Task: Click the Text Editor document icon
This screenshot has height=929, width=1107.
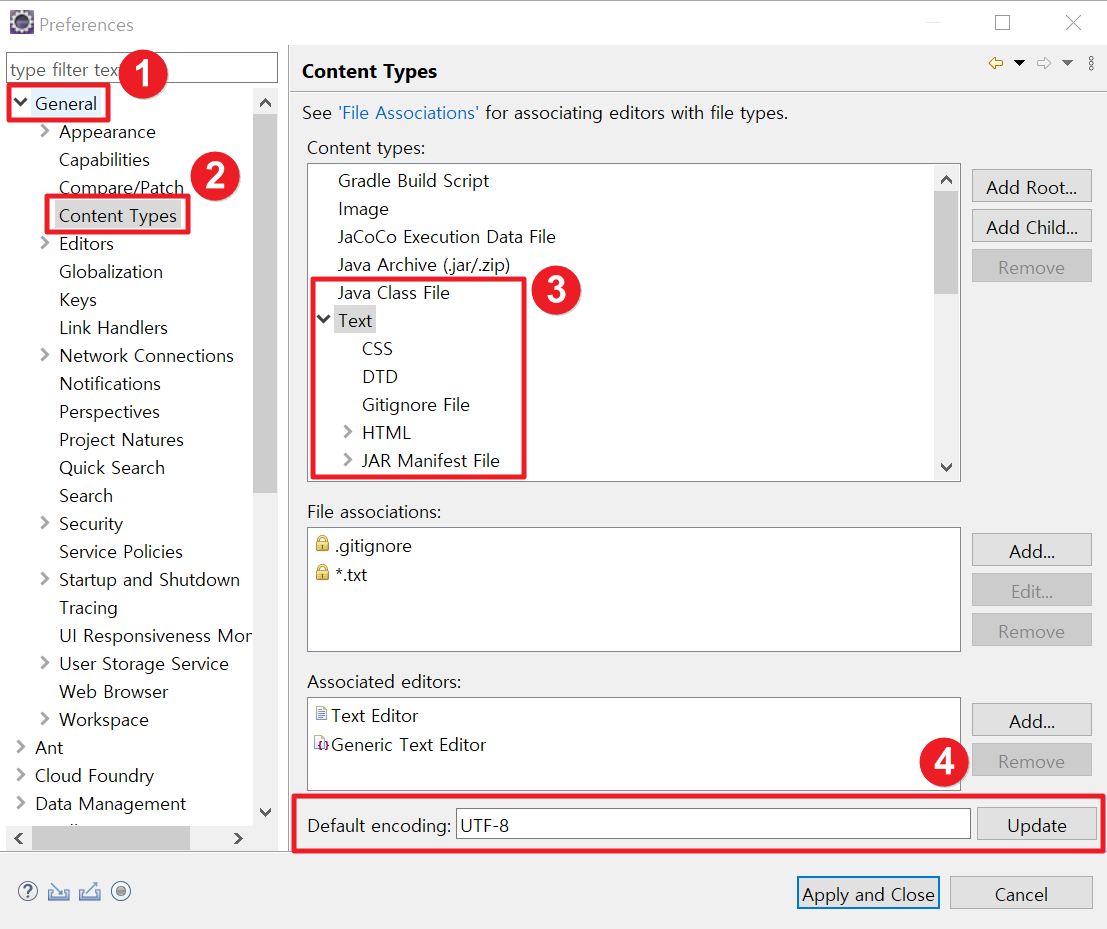Action: coord(321,714)
